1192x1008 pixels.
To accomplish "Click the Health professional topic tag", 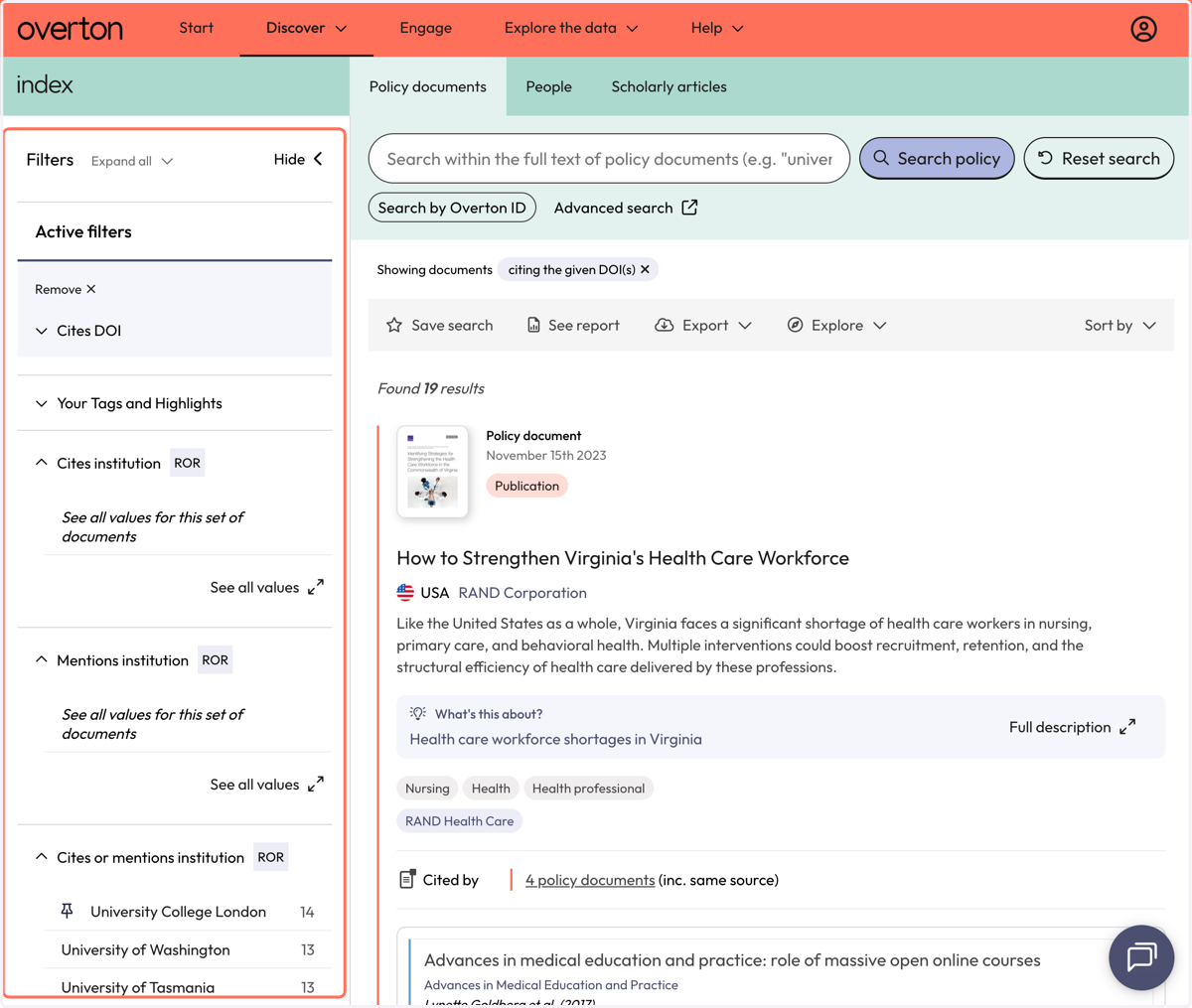I will [588, 789].
